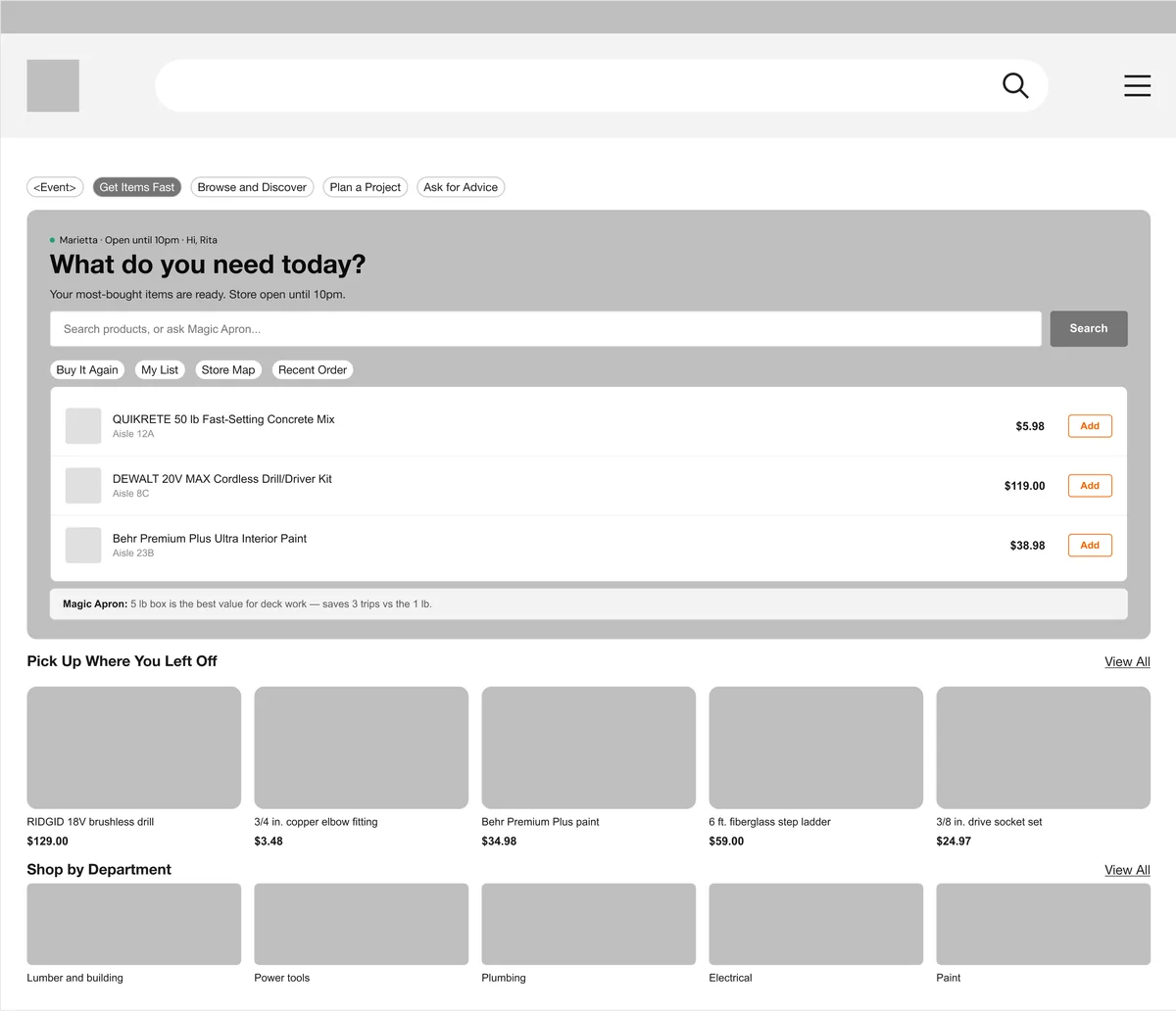Open Electrical department tile

pos(816,925)
